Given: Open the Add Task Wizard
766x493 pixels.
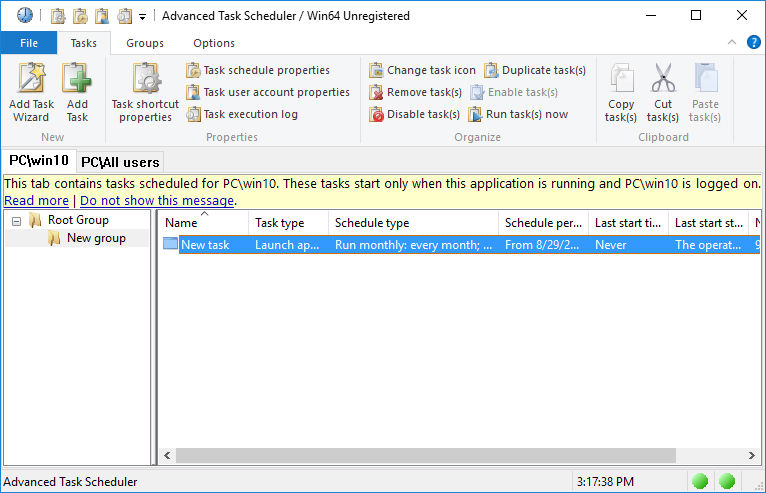Looking at the screenshot, I should click(x=31, y=92).
